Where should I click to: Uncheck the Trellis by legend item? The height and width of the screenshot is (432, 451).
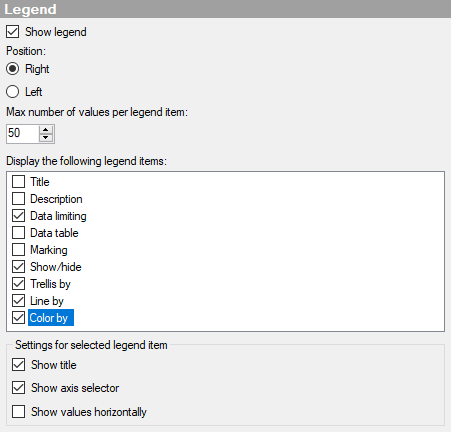[x=18, y=284]
